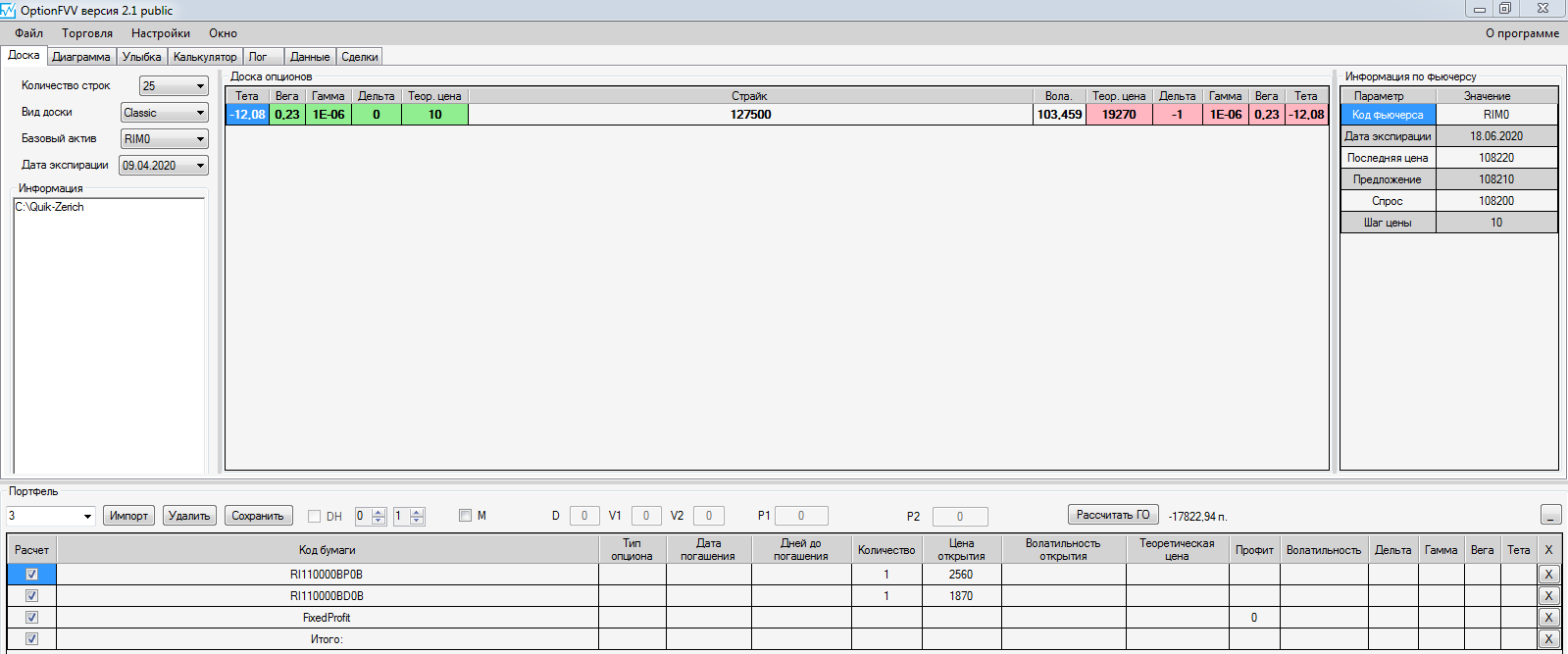Click put theoretical price cell 19270

[1119, 115]
